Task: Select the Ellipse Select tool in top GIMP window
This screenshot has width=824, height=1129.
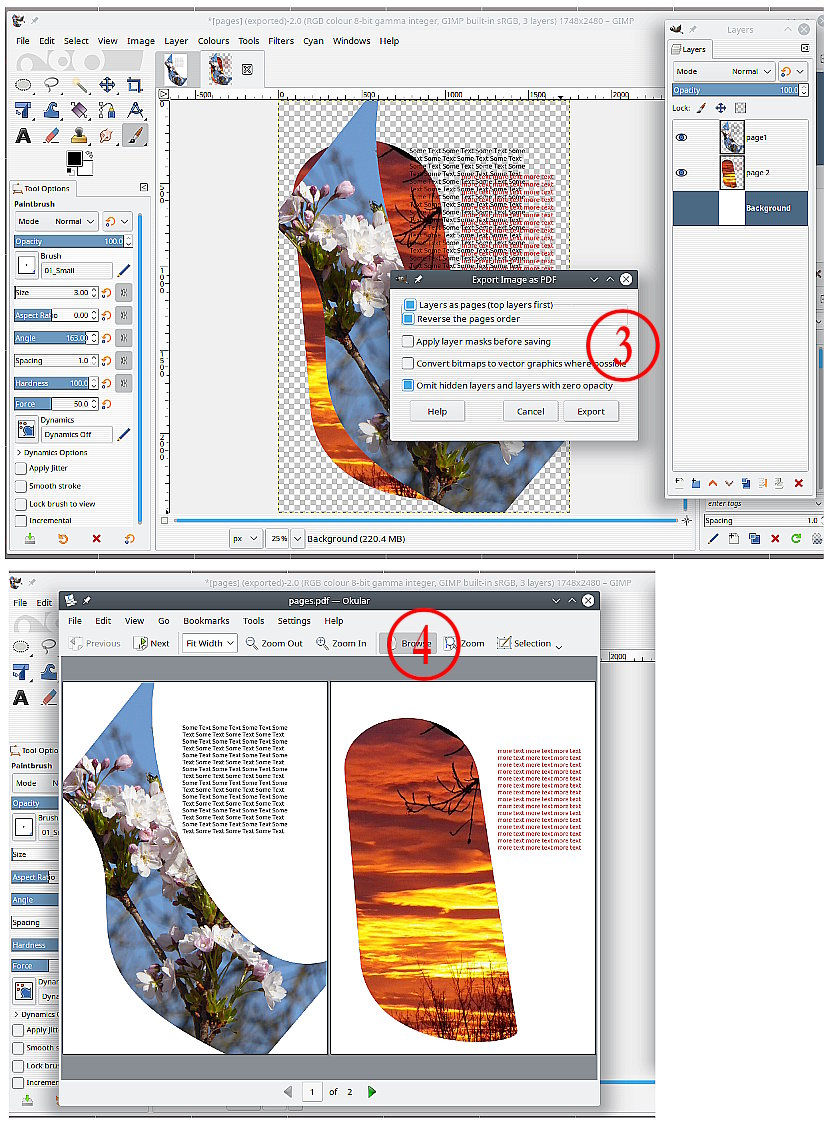Action: pos(23,85)
